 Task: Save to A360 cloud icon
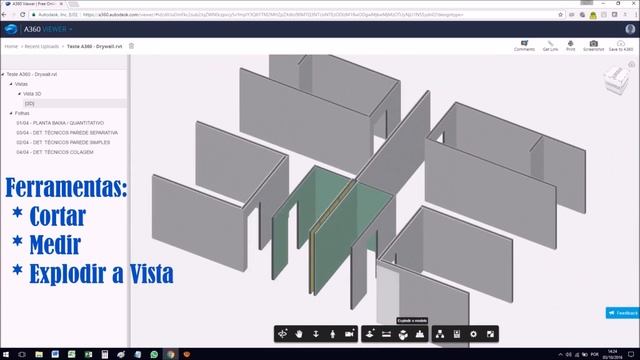[x=621, y=45]
